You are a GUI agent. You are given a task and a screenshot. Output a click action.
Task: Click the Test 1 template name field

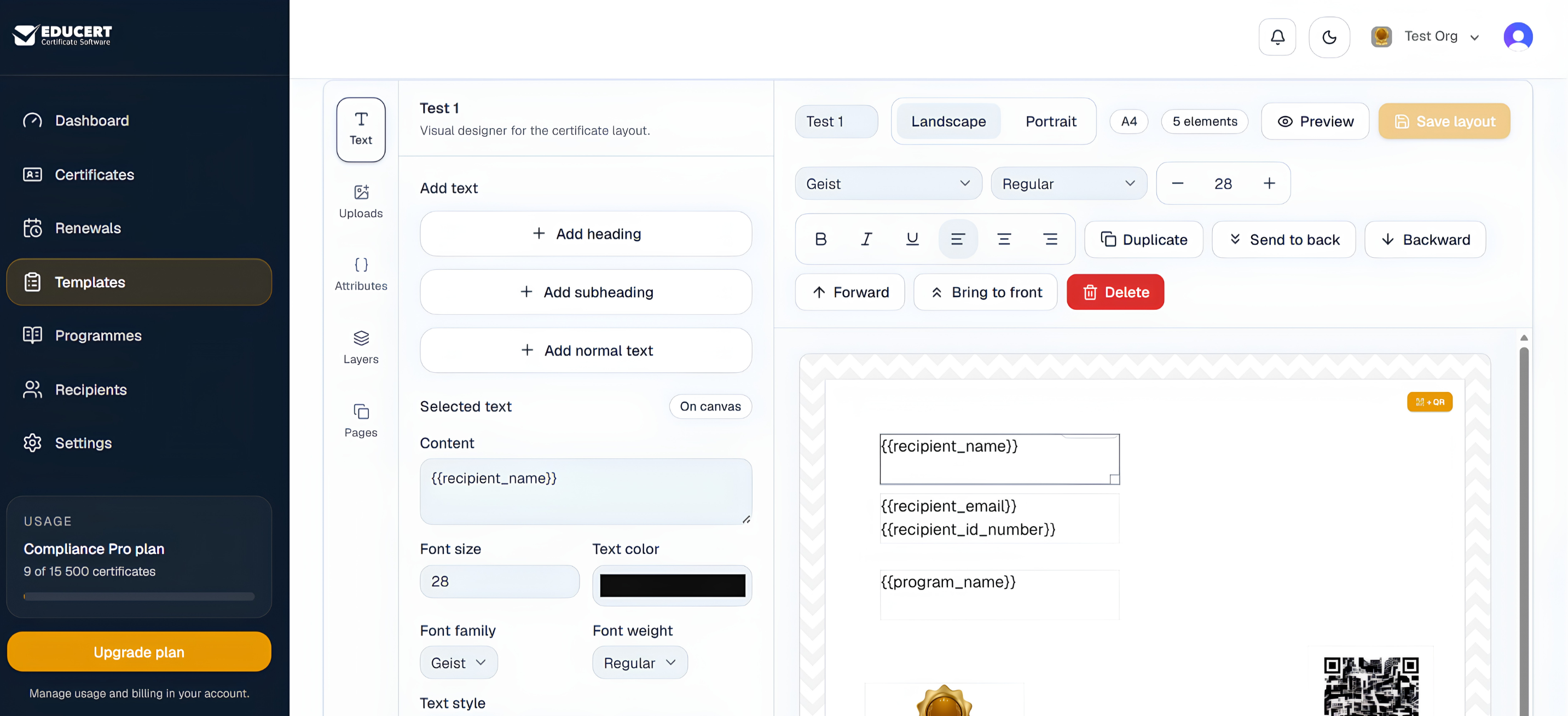836,122
